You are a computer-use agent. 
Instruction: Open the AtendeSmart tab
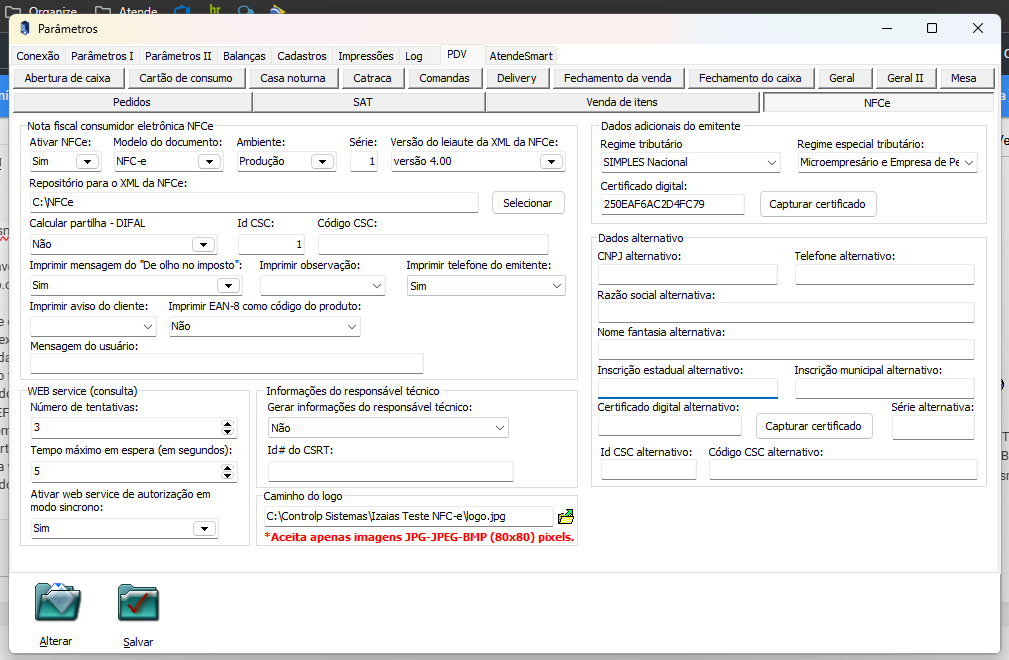[521, 56]
